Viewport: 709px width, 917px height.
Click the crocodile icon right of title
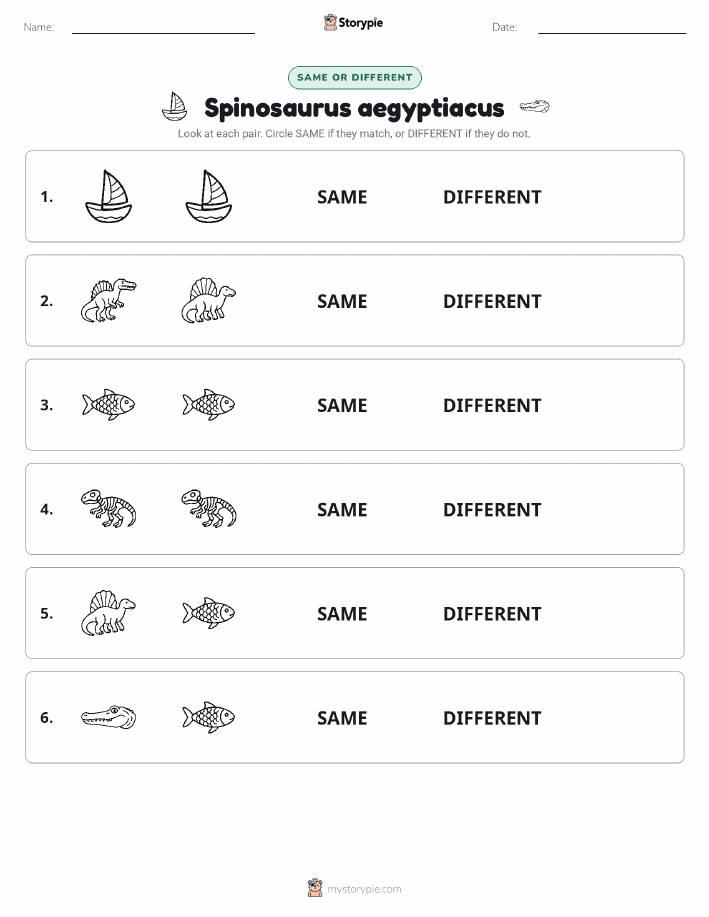point(535,106)
